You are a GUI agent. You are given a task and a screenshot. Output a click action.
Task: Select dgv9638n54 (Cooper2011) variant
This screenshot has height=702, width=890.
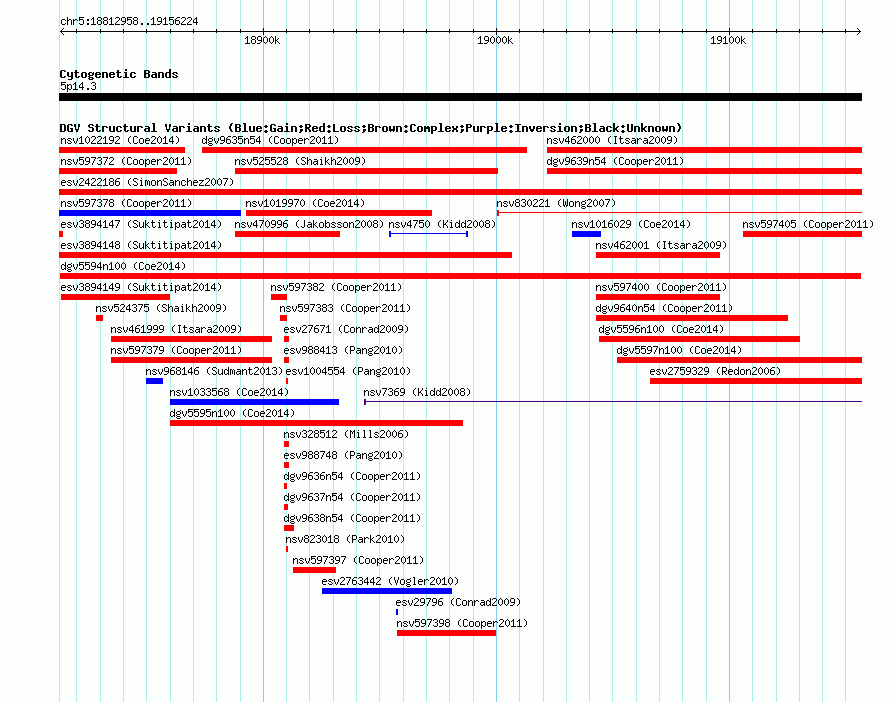tap(352, 518)
